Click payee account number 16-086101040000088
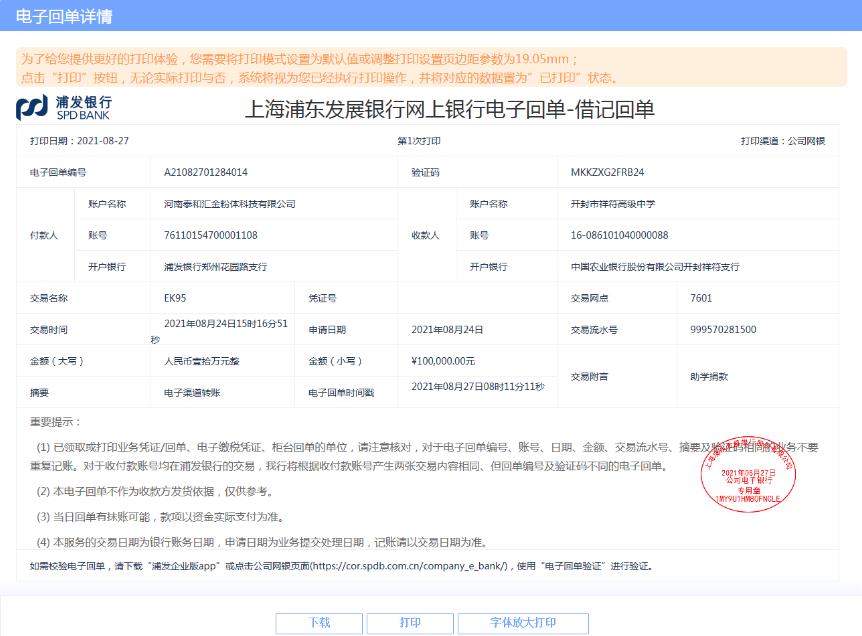This screenshot has height=636, width=862. coord(619,235)
